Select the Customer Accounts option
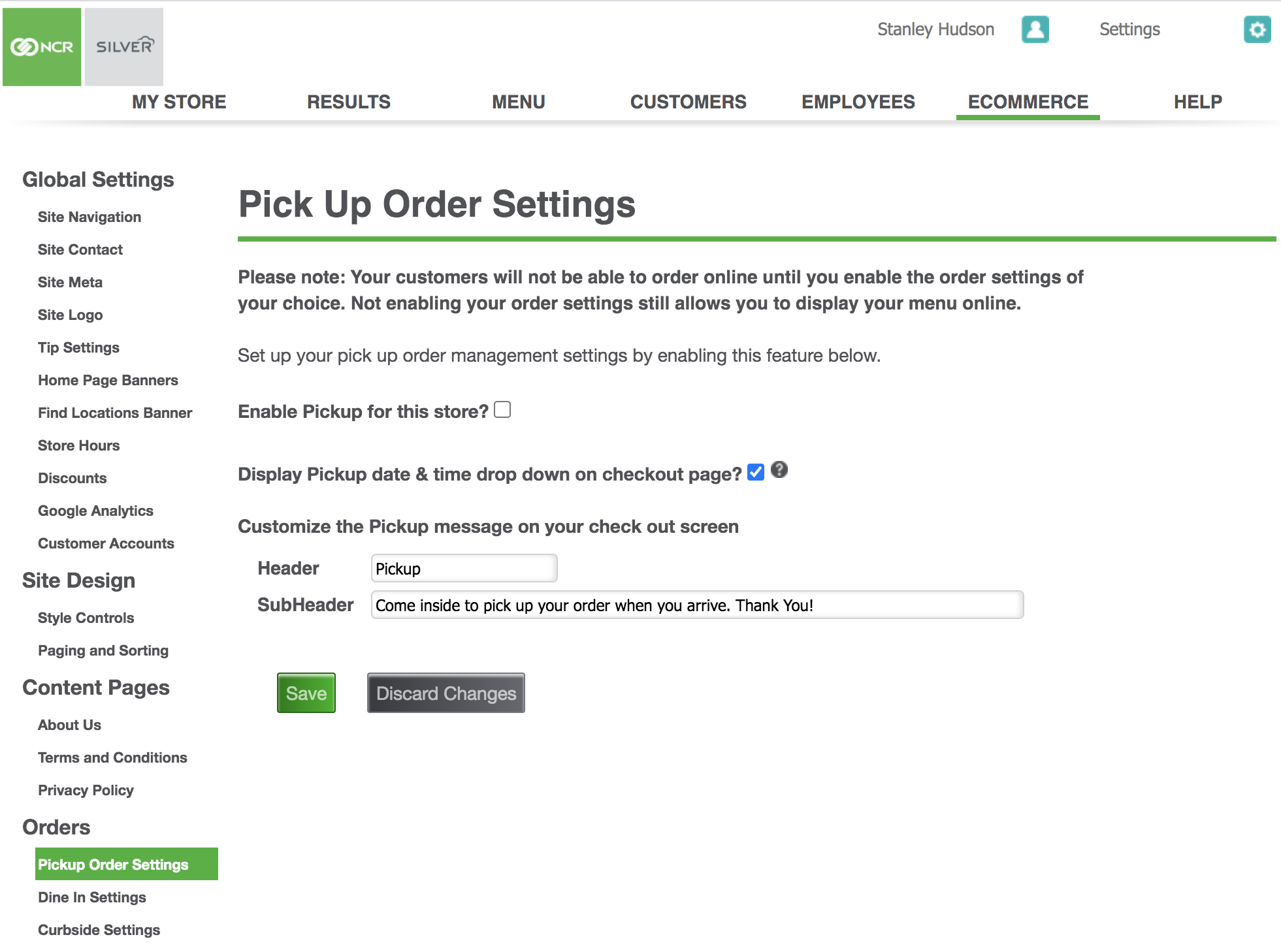 click(106, 543)
